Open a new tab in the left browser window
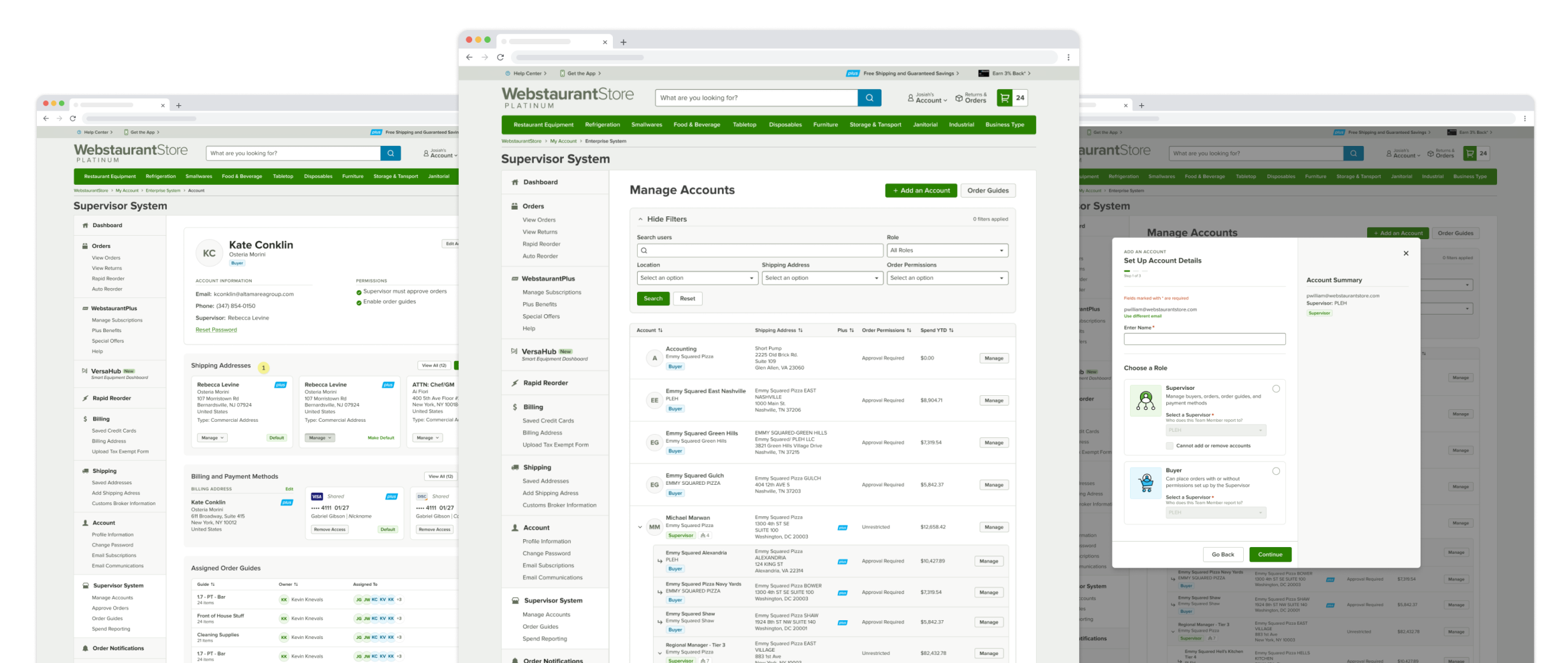 click(x=178, y=105)
